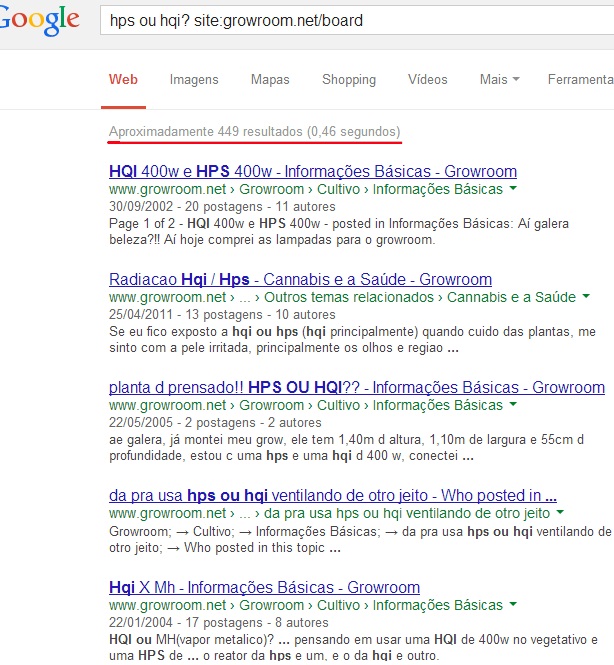Open 'da pra usa hps ou hqi ventilando' result

(332, 495)
